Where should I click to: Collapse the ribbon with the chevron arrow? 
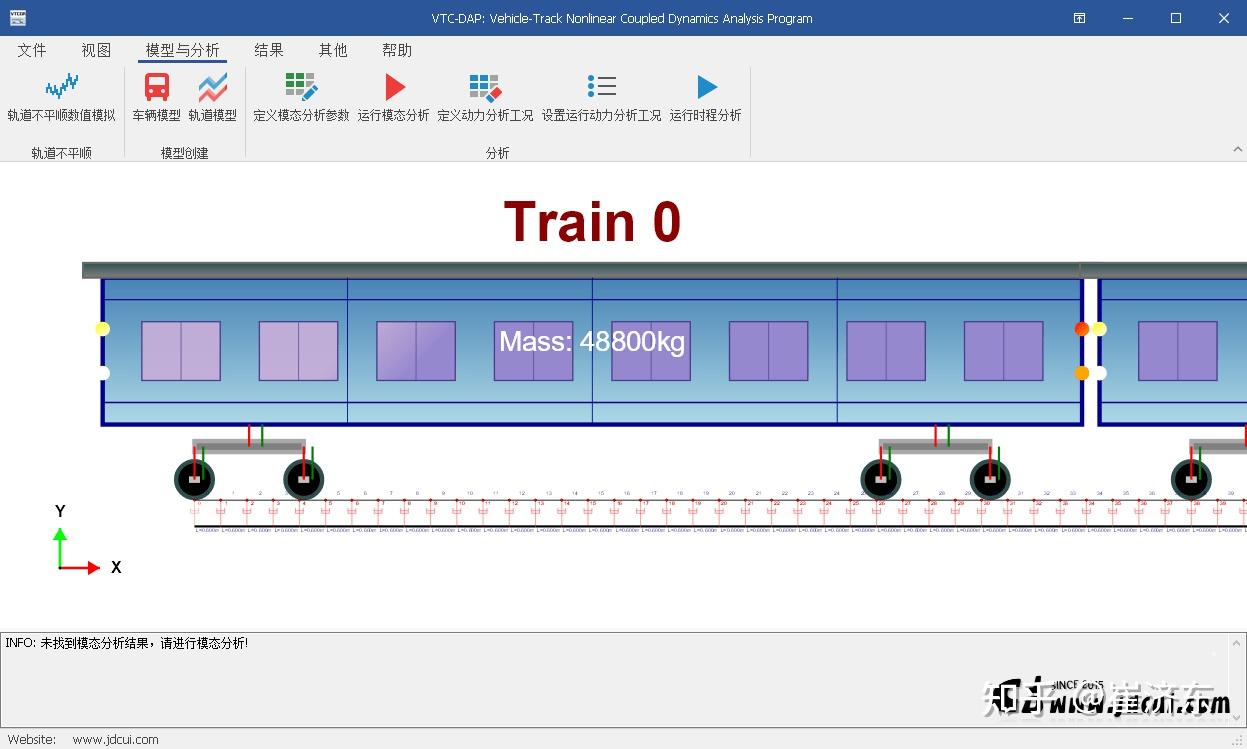tap(1240, 148)
